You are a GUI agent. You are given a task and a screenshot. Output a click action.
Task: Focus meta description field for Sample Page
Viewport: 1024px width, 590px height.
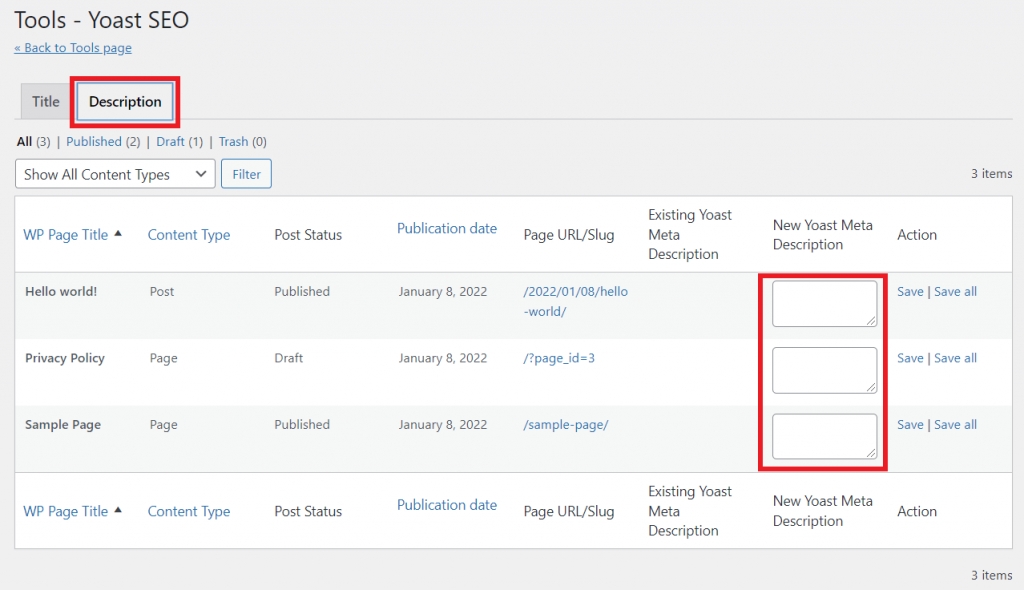click(824, 436)
